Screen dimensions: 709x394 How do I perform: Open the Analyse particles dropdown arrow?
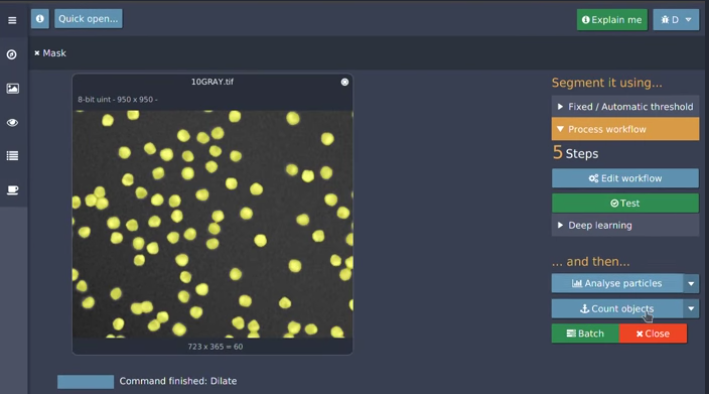click(691, 284)
